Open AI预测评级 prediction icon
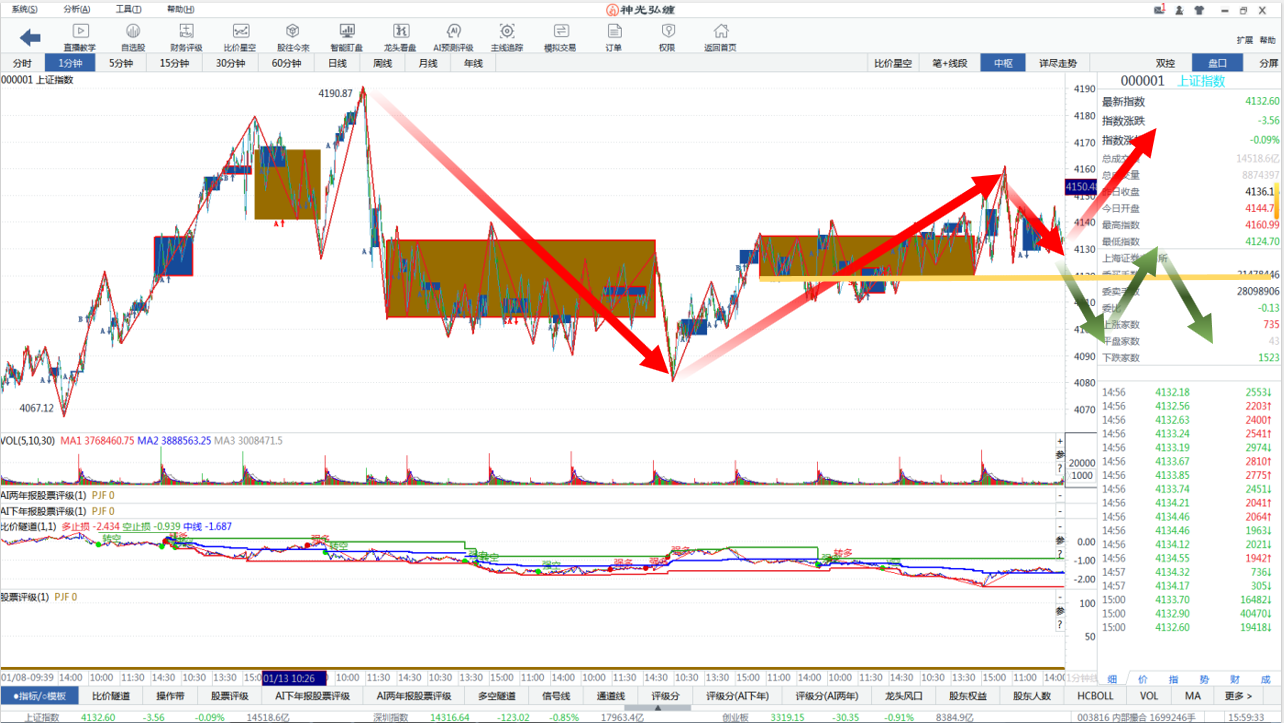1284x723 pixels. pyautogui.click(x=453, y=38)
